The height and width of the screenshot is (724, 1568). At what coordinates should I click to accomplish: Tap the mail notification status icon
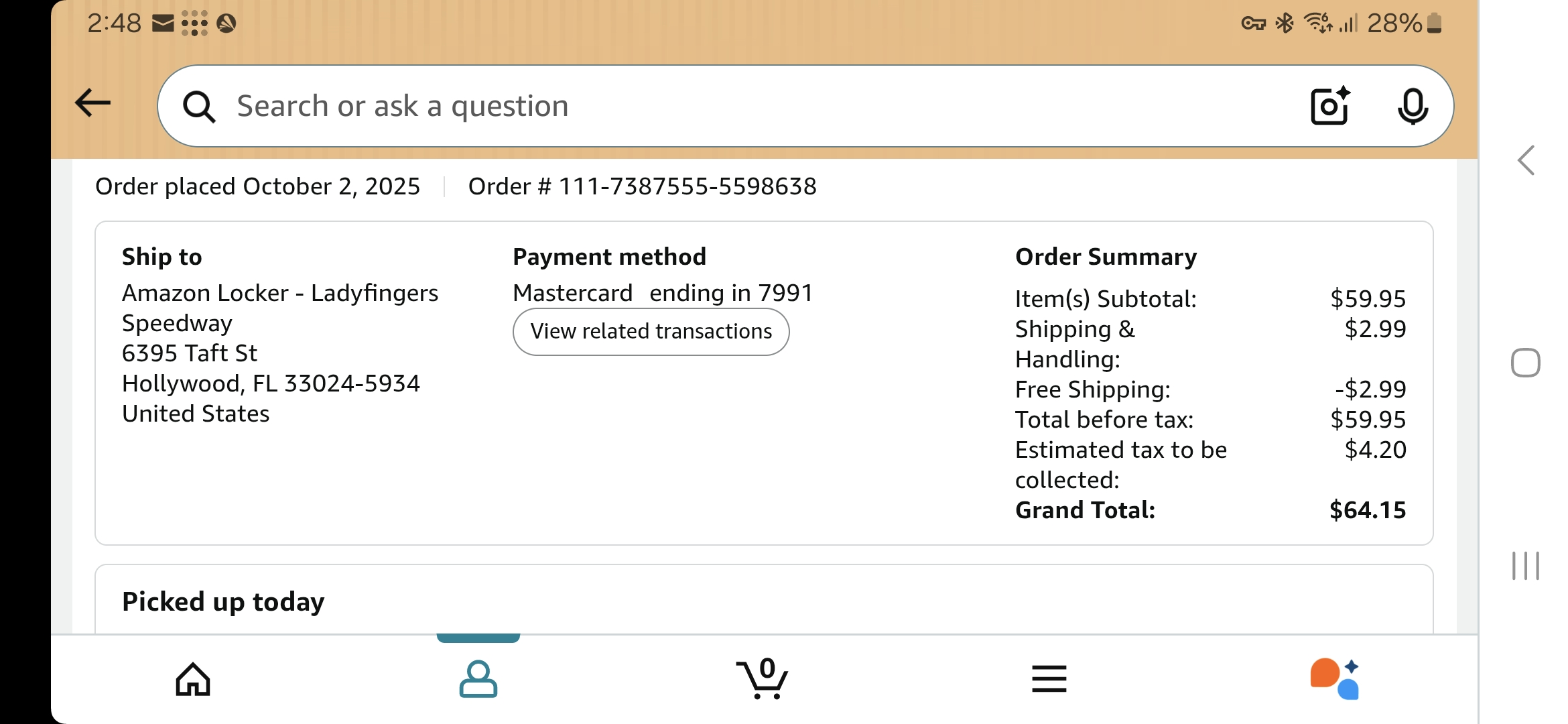coord(163,24)
